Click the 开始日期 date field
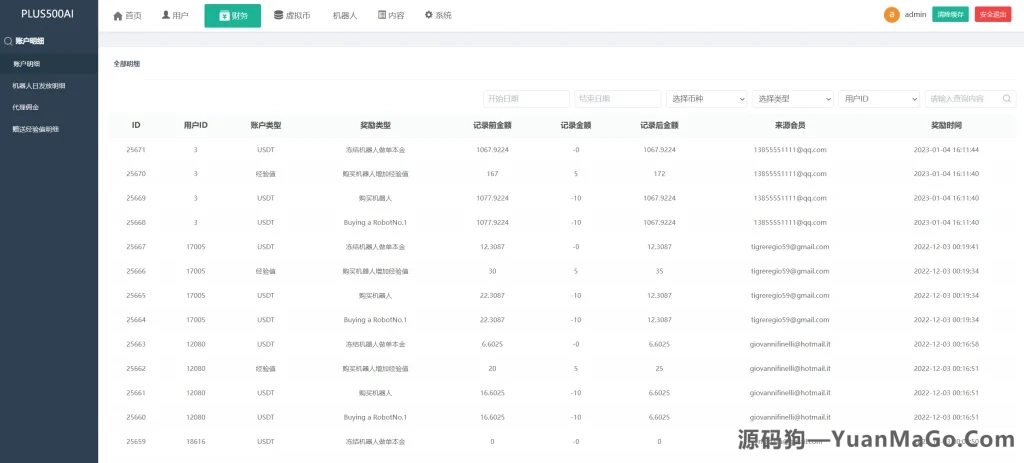Image resolution: width=1024 pixels, height=463 pixels. click(526, 99)
